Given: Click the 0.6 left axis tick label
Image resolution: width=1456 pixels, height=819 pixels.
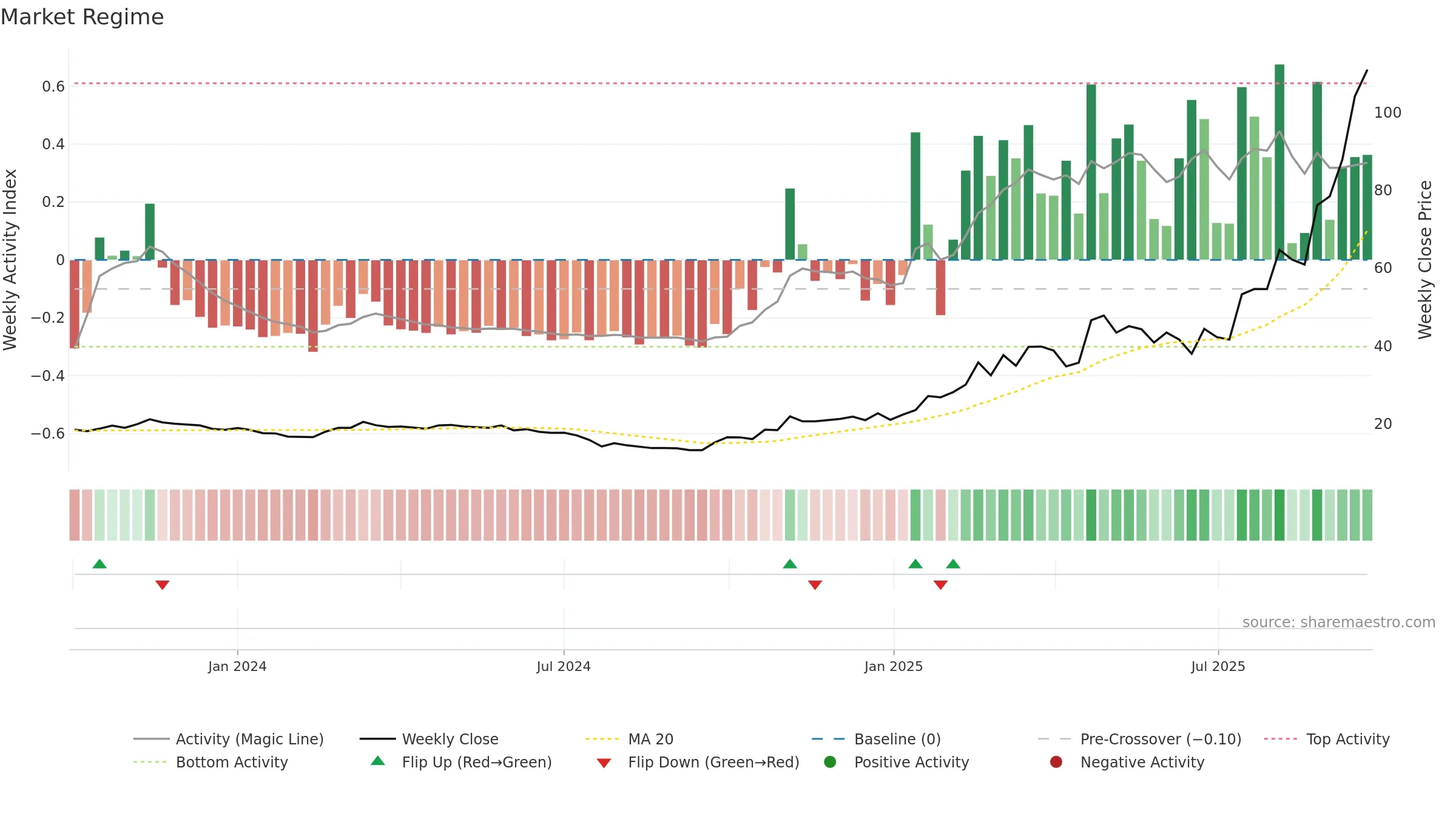Looking at the screenshot, I should [53, 87].
